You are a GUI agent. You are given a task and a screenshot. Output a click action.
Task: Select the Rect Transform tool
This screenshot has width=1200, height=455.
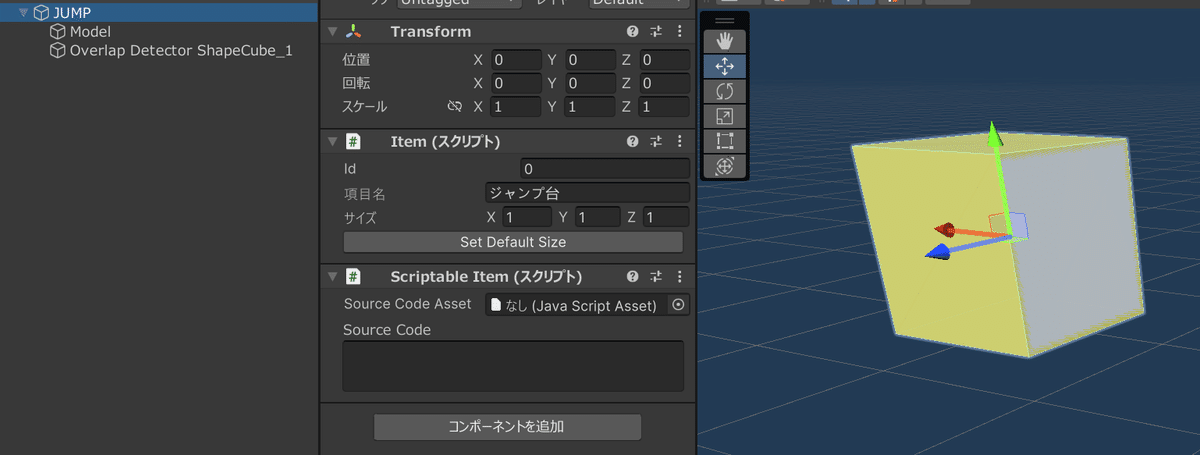pyautogui.click(x=726, y=141)
